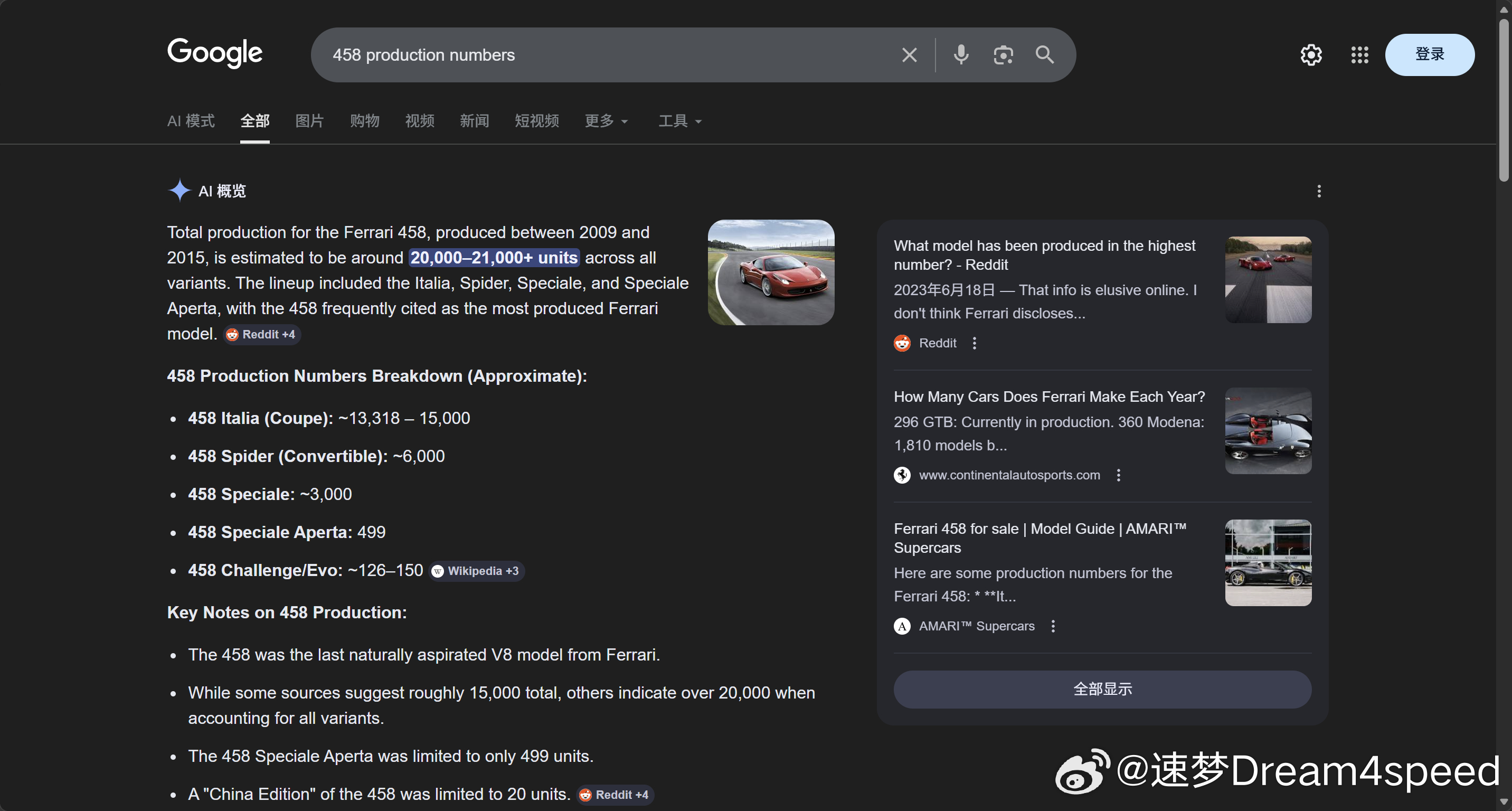Click the 登录 sign-in button
The width and height of the screenshot is (1512, 811).
pyautogui.click(x=1429, y=54)
